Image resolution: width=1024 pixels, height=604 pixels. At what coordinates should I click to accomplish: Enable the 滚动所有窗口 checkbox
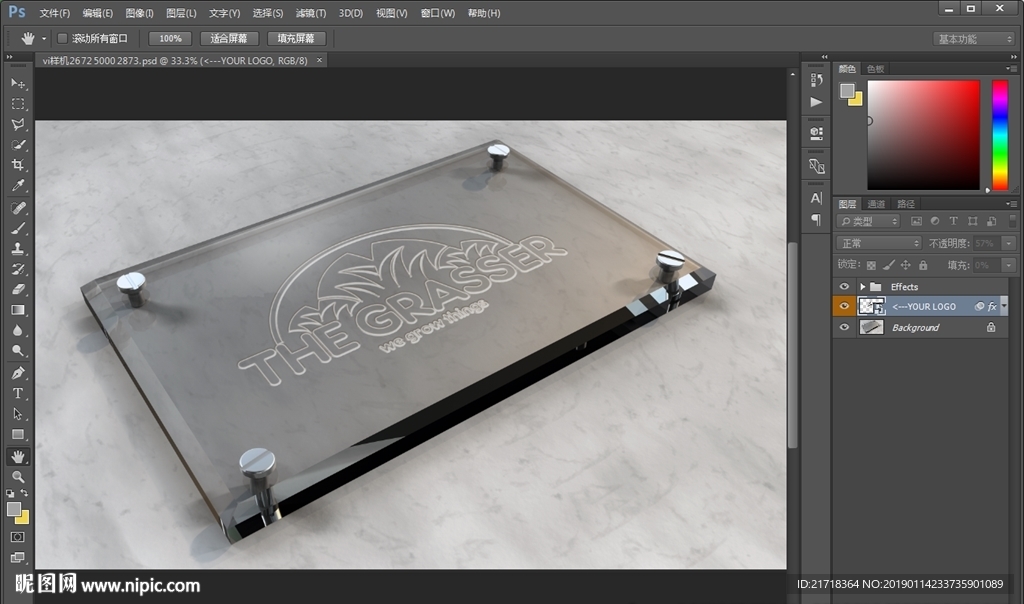[63, 39]
